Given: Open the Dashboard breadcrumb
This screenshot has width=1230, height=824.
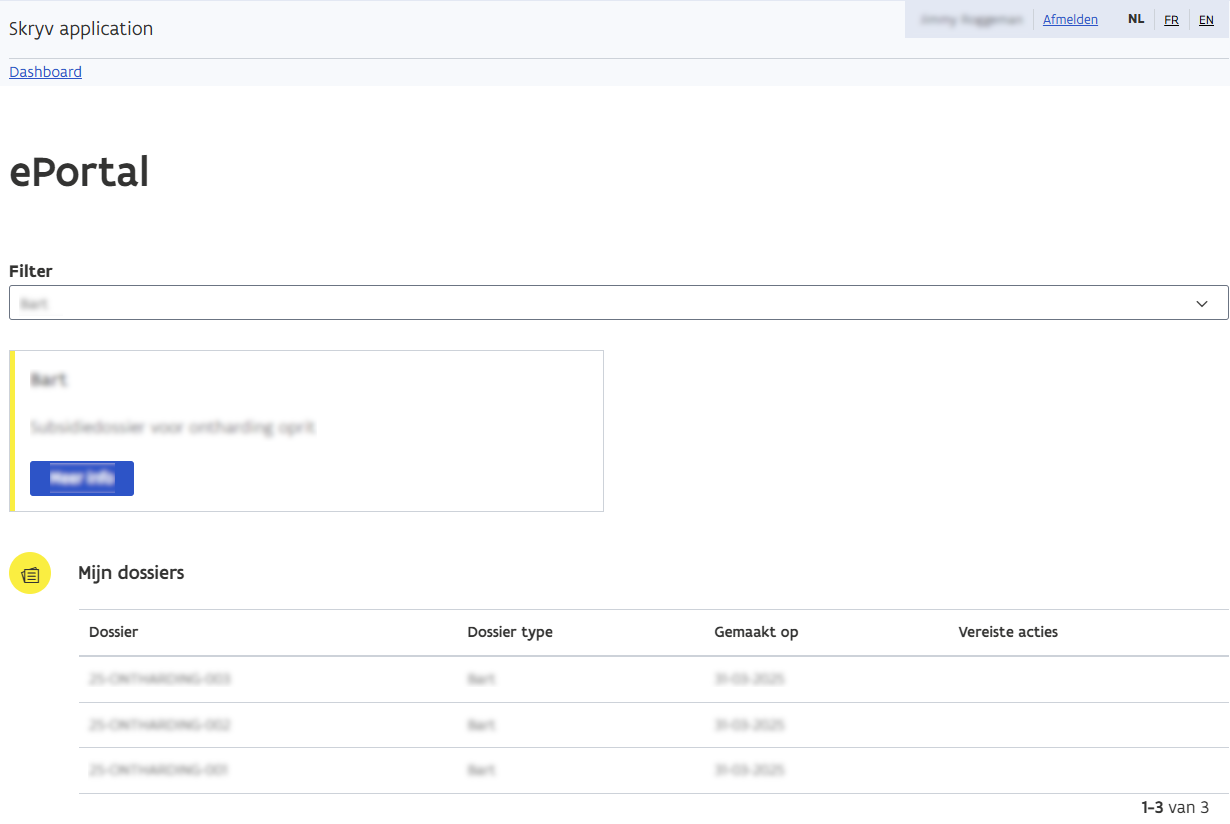Looking at the screenshot, I should coord(45,71).
